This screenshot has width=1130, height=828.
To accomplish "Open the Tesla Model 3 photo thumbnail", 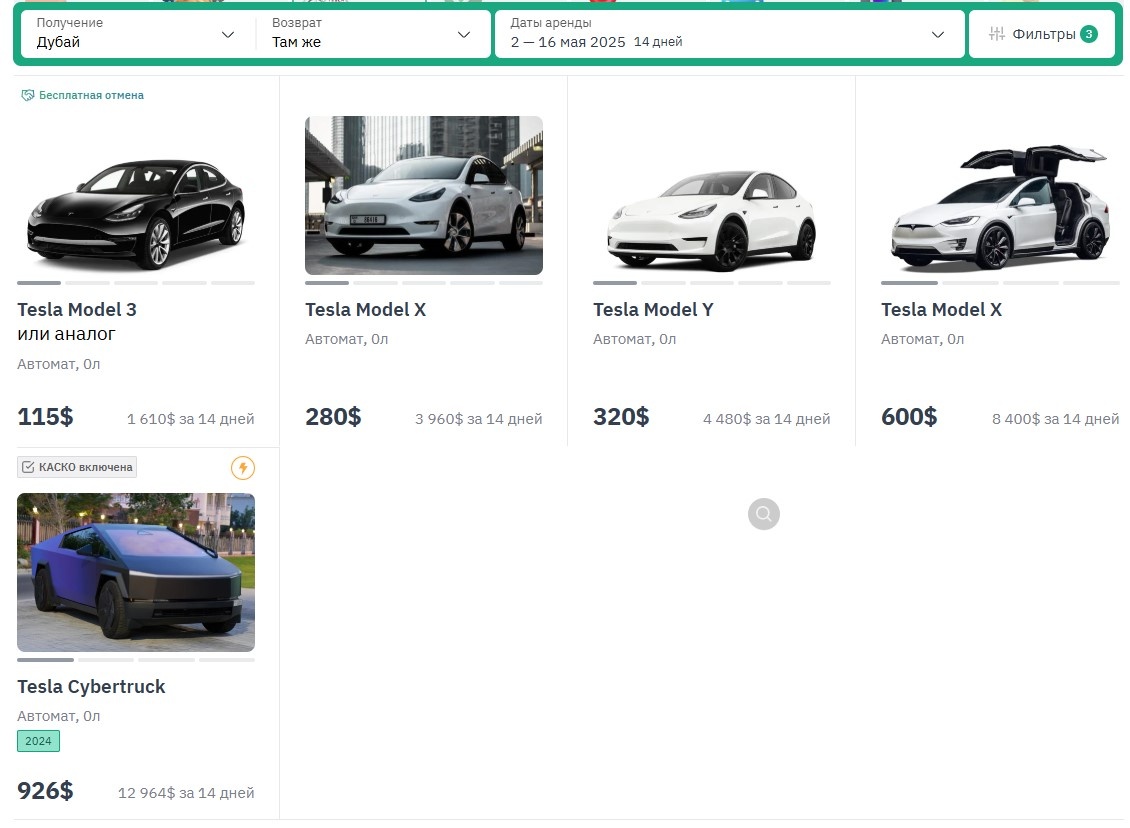I will (x=135, y=212).
